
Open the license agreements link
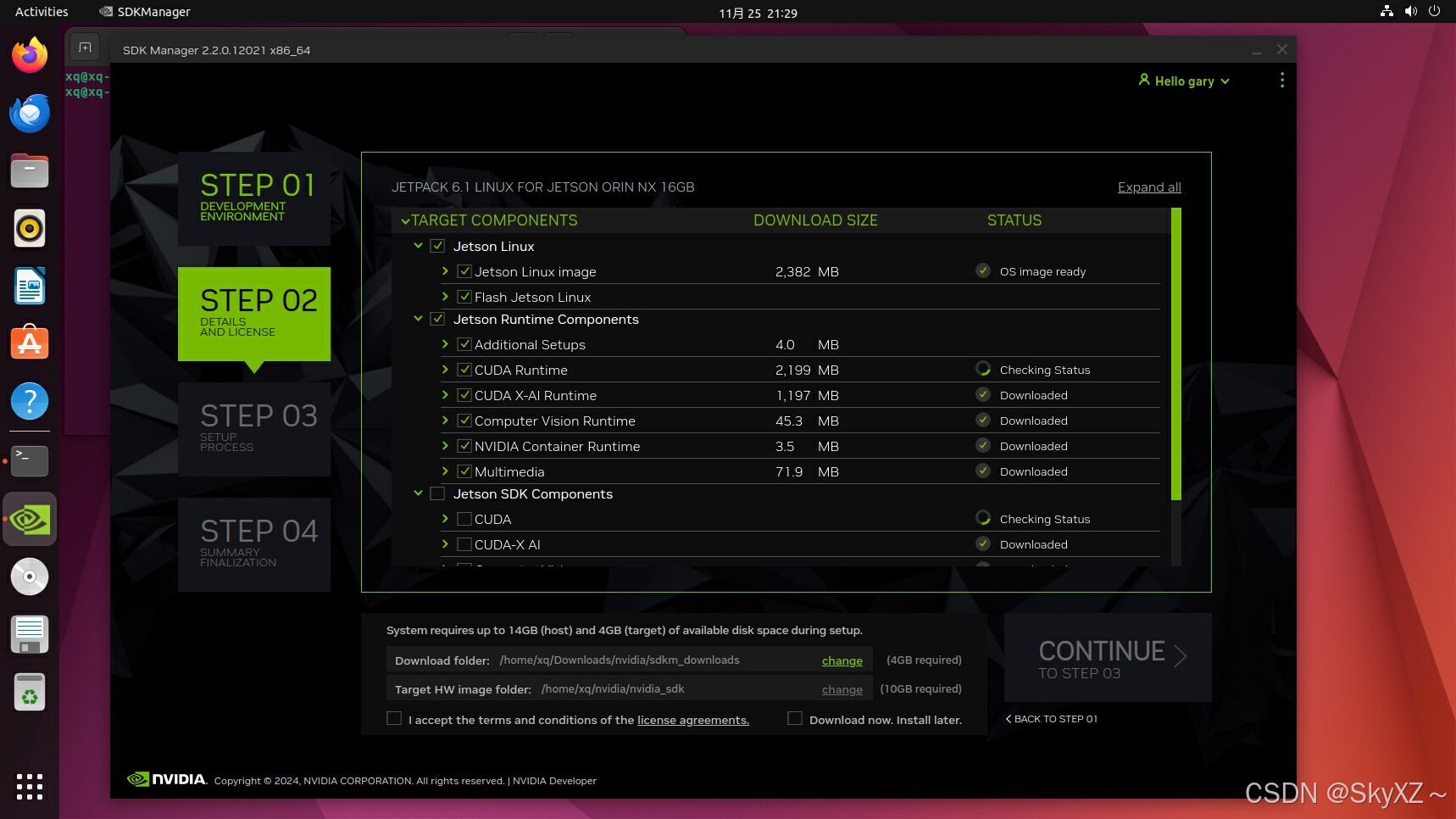pos(692,720)
